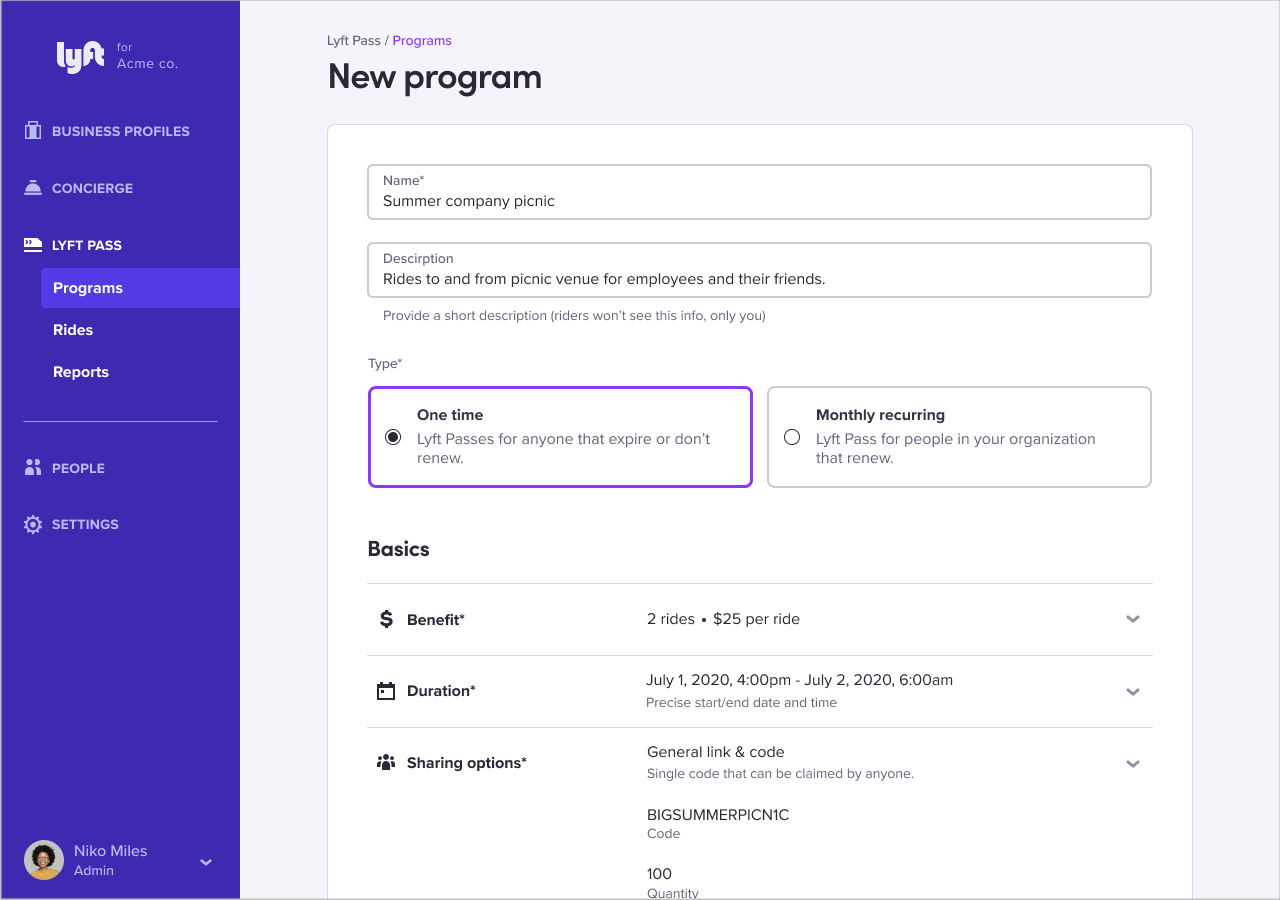Select the radio button inside One time card
Screen dimensions: 1280x900
(x=392, y=437)
